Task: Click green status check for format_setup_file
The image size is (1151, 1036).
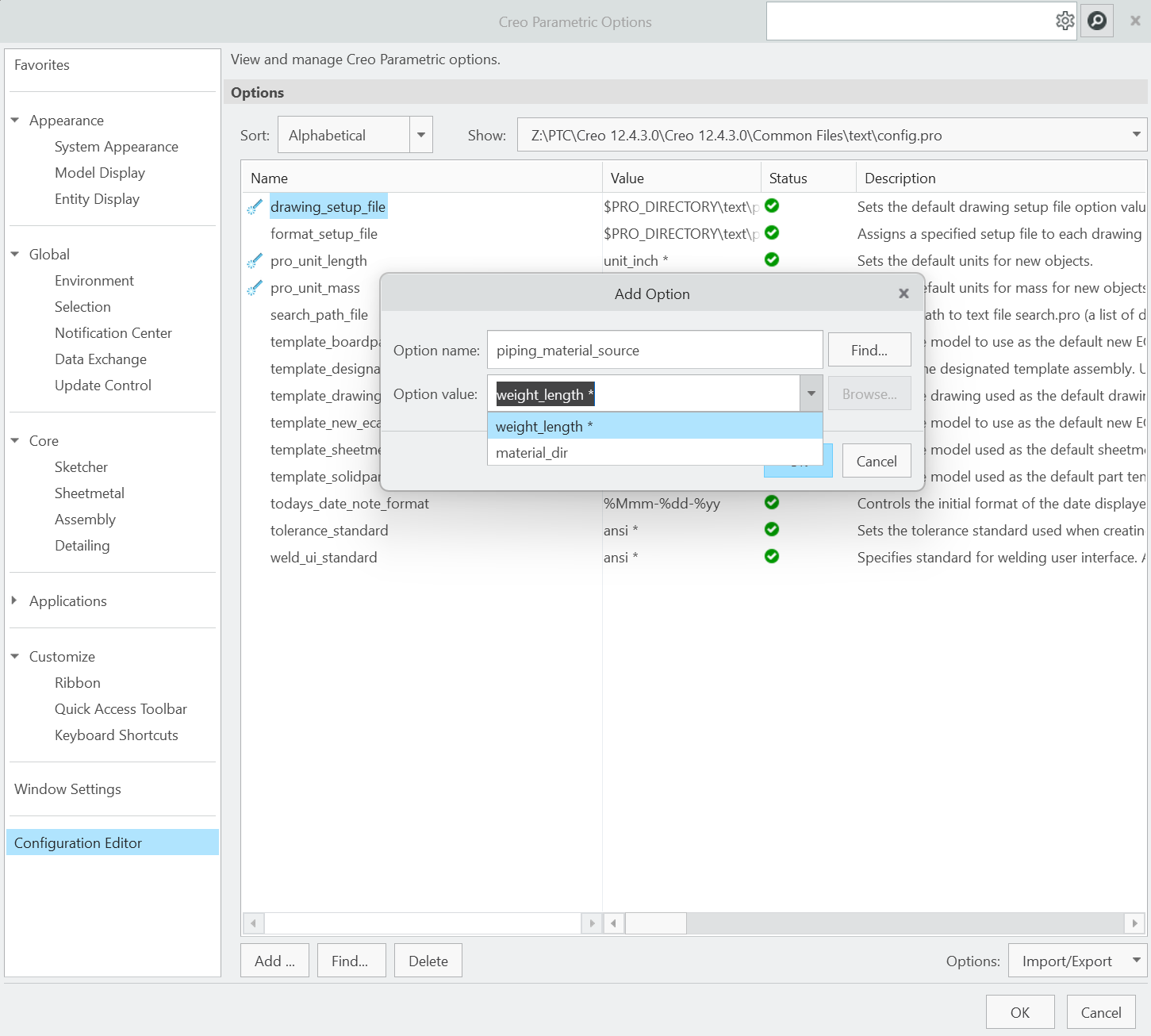Action: (x=772, y=232)
